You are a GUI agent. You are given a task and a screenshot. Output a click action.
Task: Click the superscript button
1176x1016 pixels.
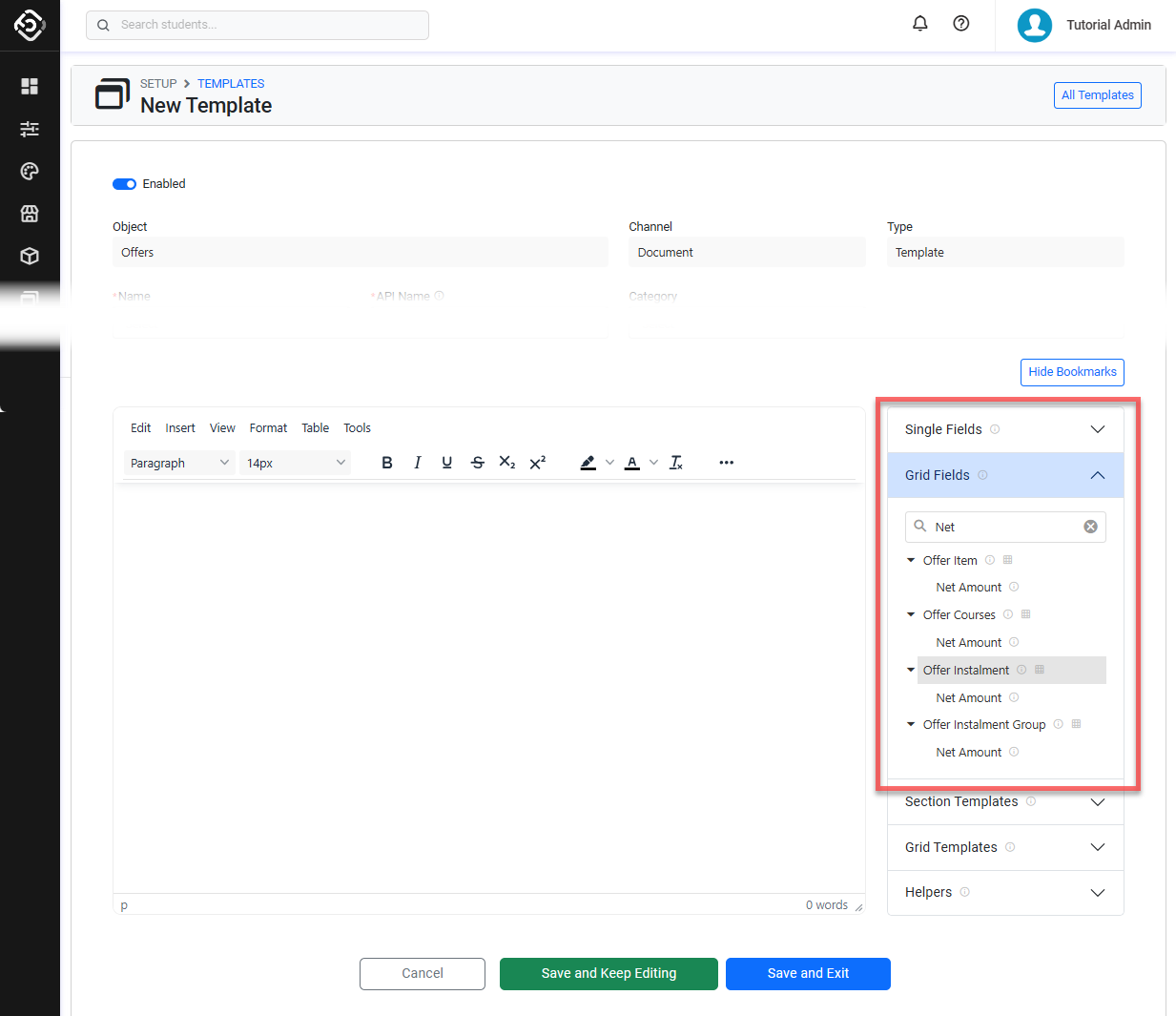pos(537,463)
